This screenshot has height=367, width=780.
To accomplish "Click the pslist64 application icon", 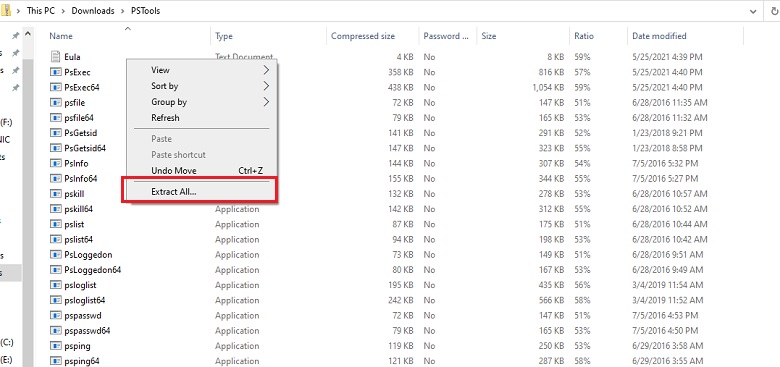I will [56, 239].
